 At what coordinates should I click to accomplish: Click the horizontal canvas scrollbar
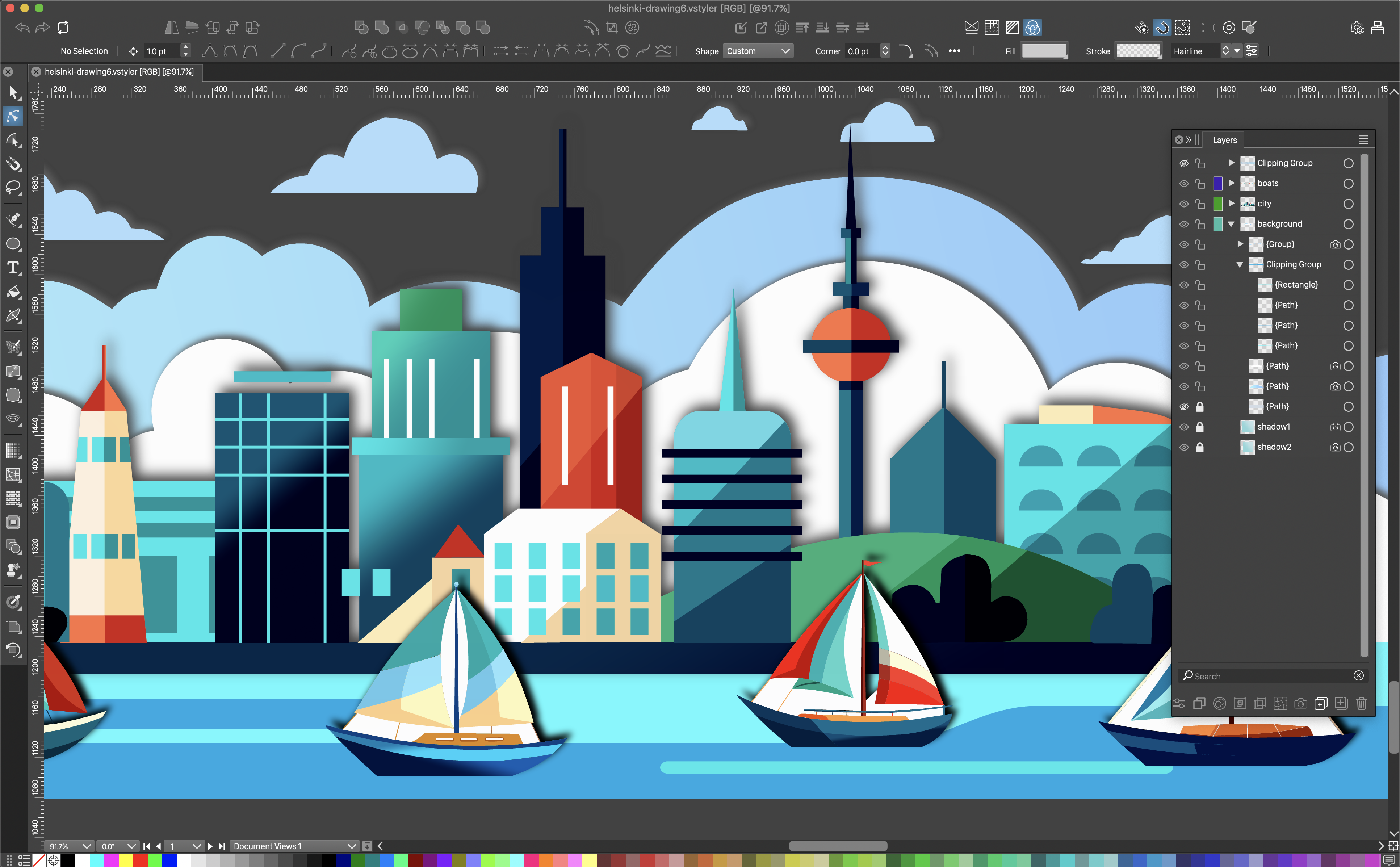[838, 846]
